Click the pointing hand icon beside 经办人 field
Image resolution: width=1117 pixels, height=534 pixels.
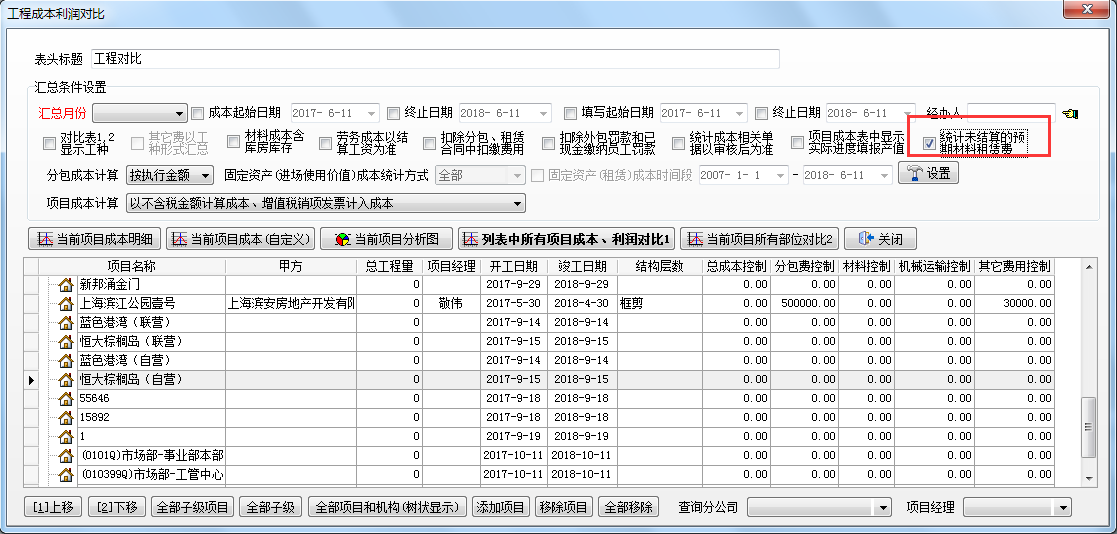1070,114
